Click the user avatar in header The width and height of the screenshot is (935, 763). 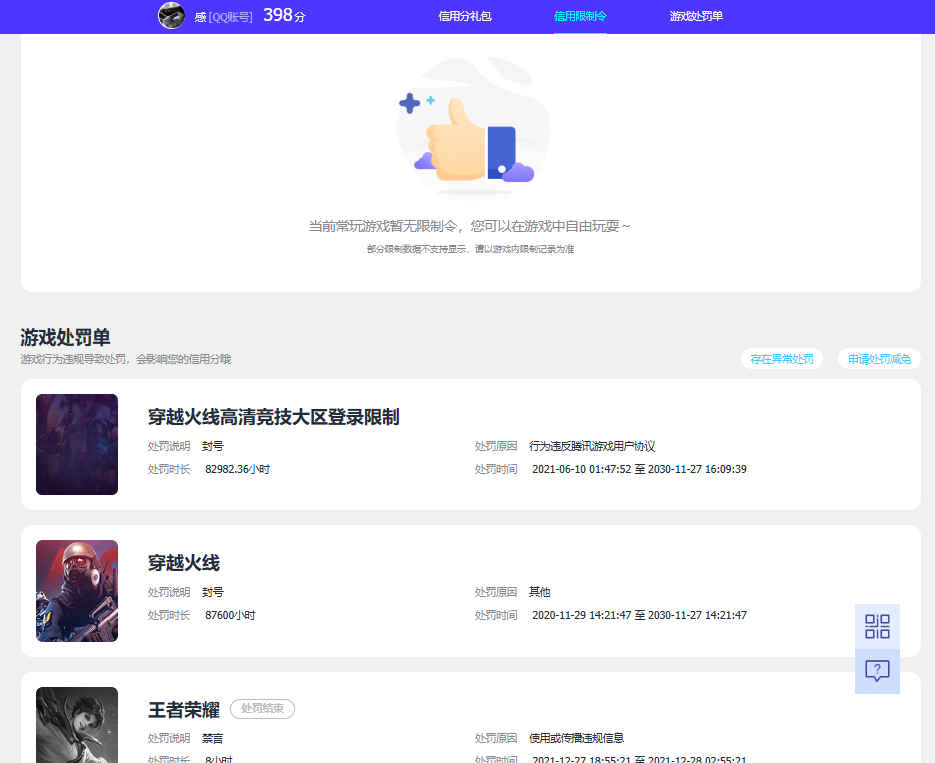(x=171, y=15)
